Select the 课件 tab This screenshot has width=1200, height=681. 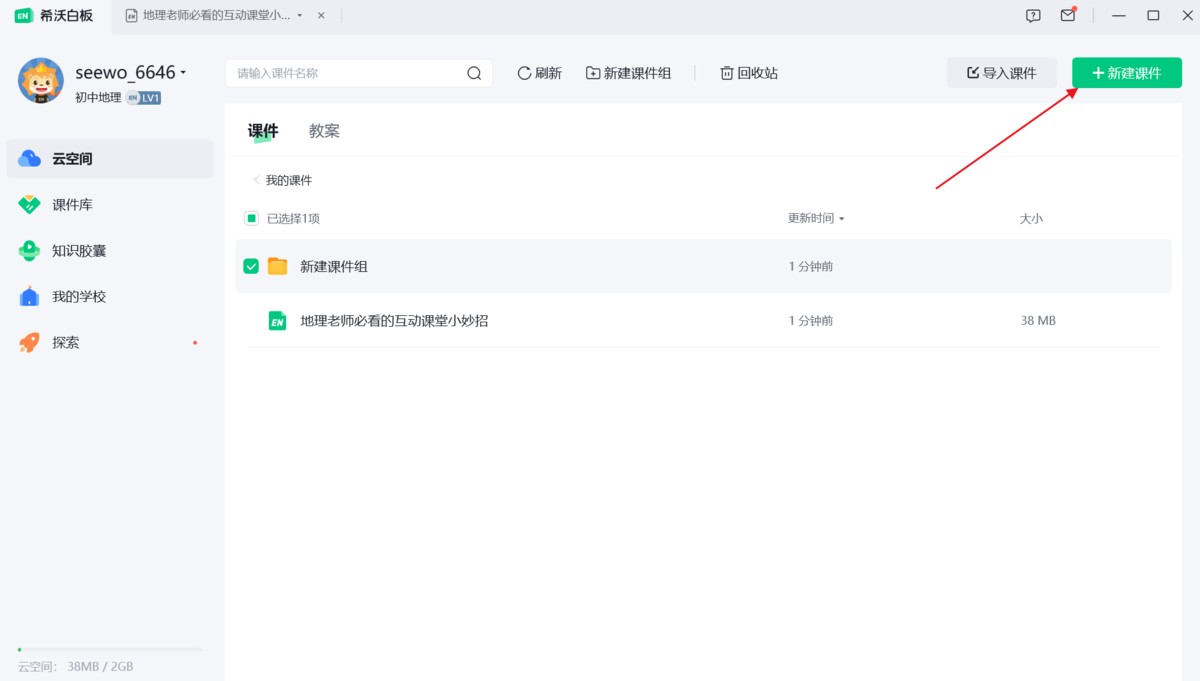click(x=263, y=130)
